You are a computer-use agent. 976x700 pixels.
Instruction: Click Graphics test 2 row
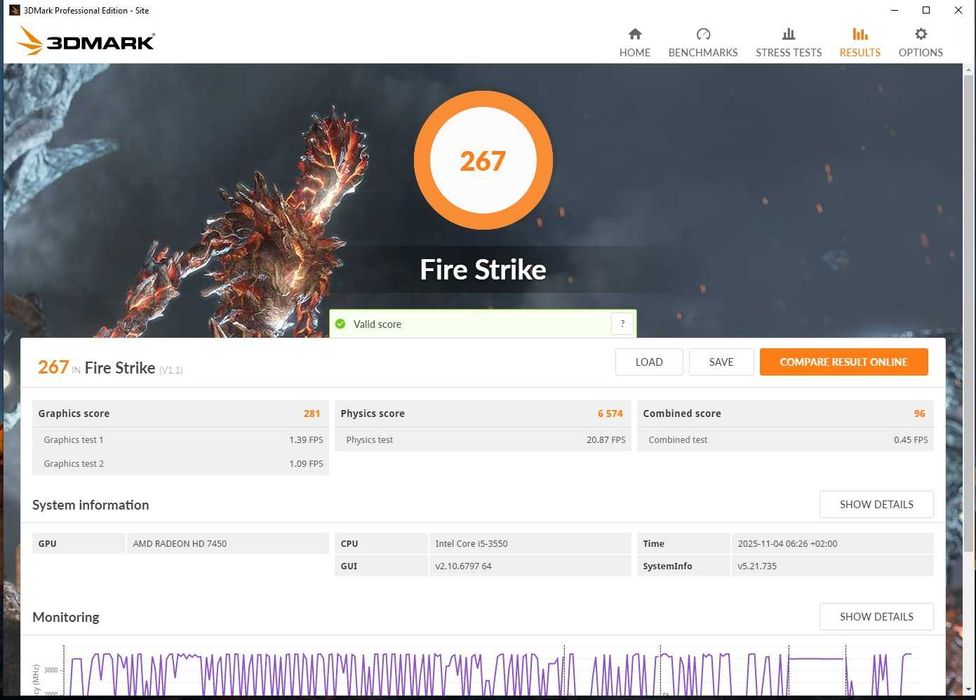(x=181, y=464)
